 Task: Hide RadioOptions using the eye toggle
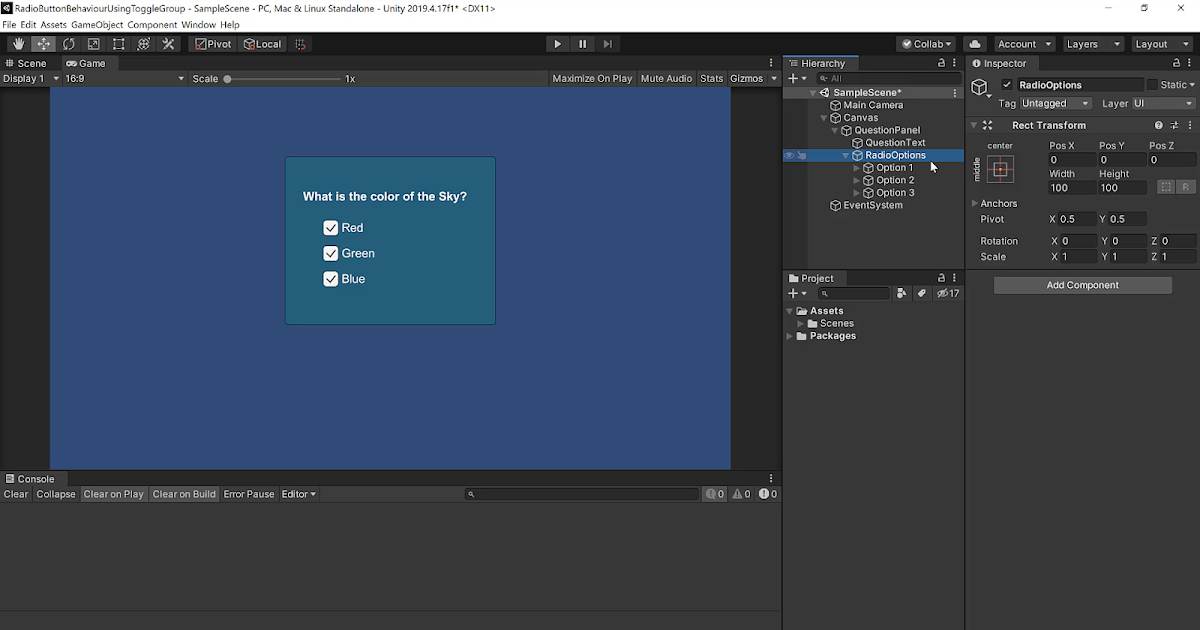click(x=790, y=155)
